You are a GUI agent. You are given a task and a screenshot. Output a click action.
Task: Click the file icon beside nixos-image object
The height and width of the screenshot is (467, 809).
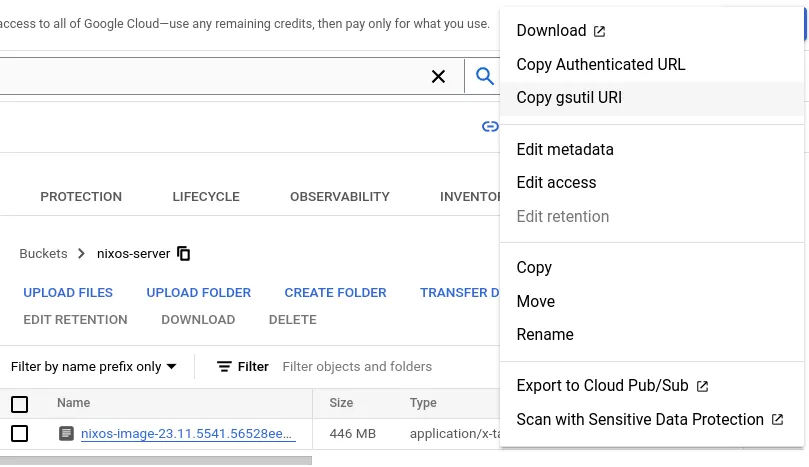66,433
